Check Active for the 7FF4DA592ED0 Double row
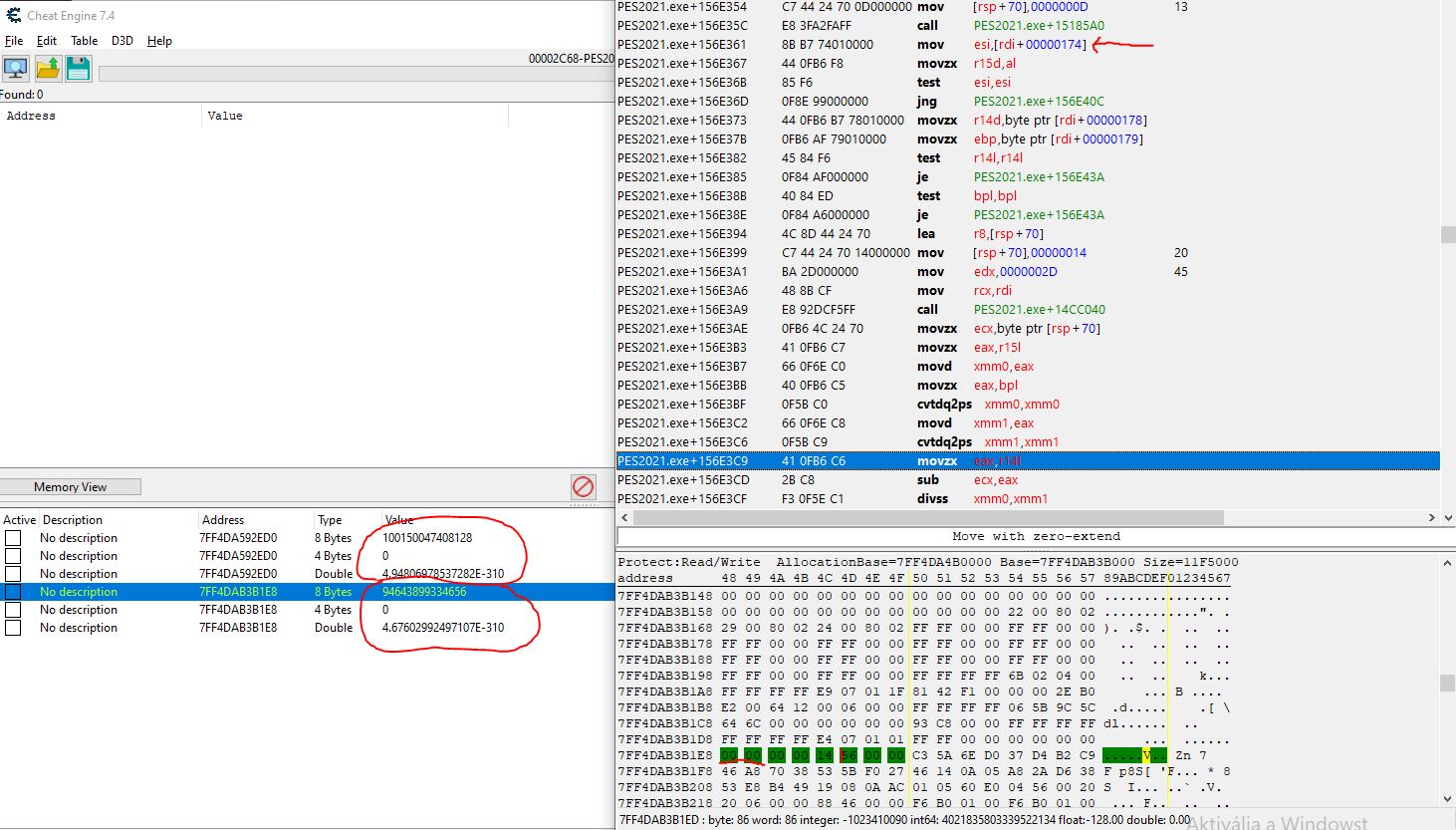The height and width of the screenshot is (830, 1456). (13, 574)
